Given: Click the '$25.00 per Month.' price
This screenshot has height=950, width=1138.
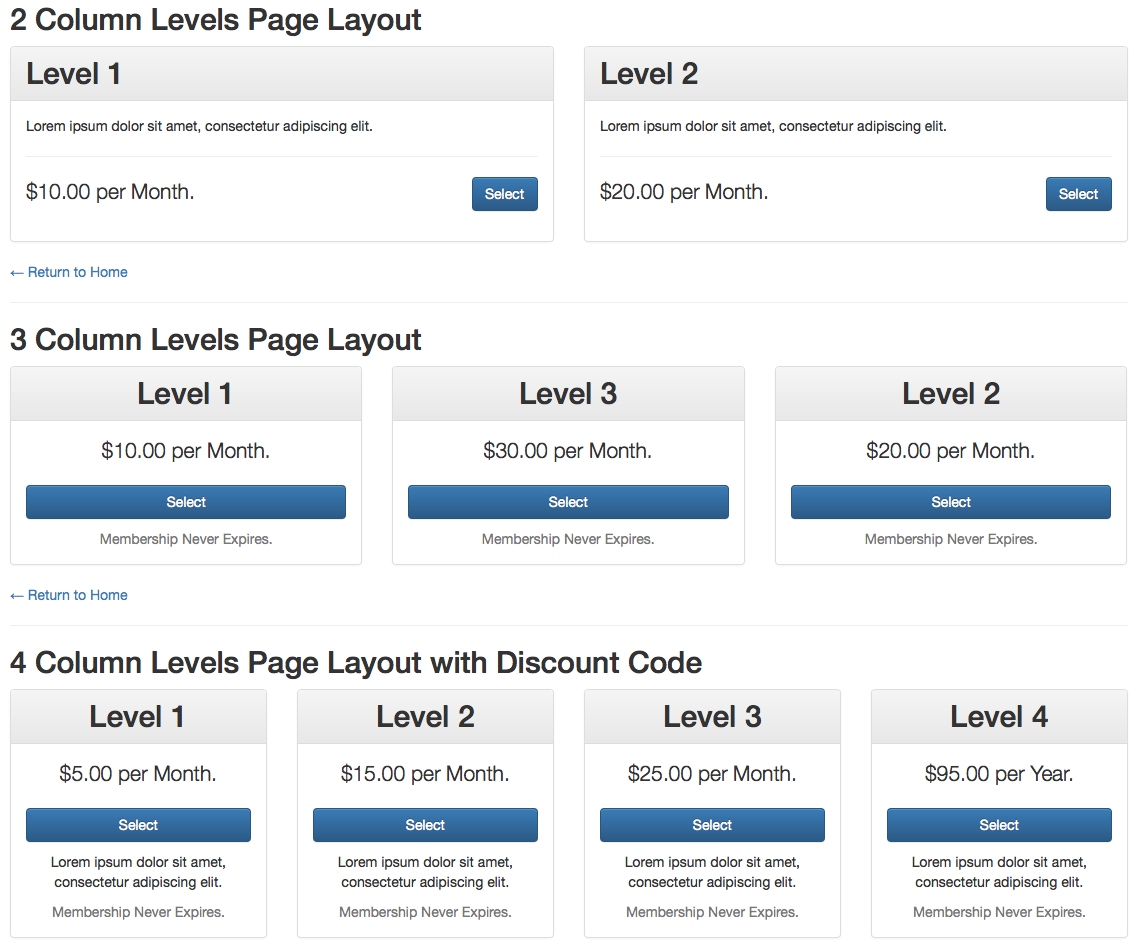Looking at the screenshot, I should [x=712, y=774].
